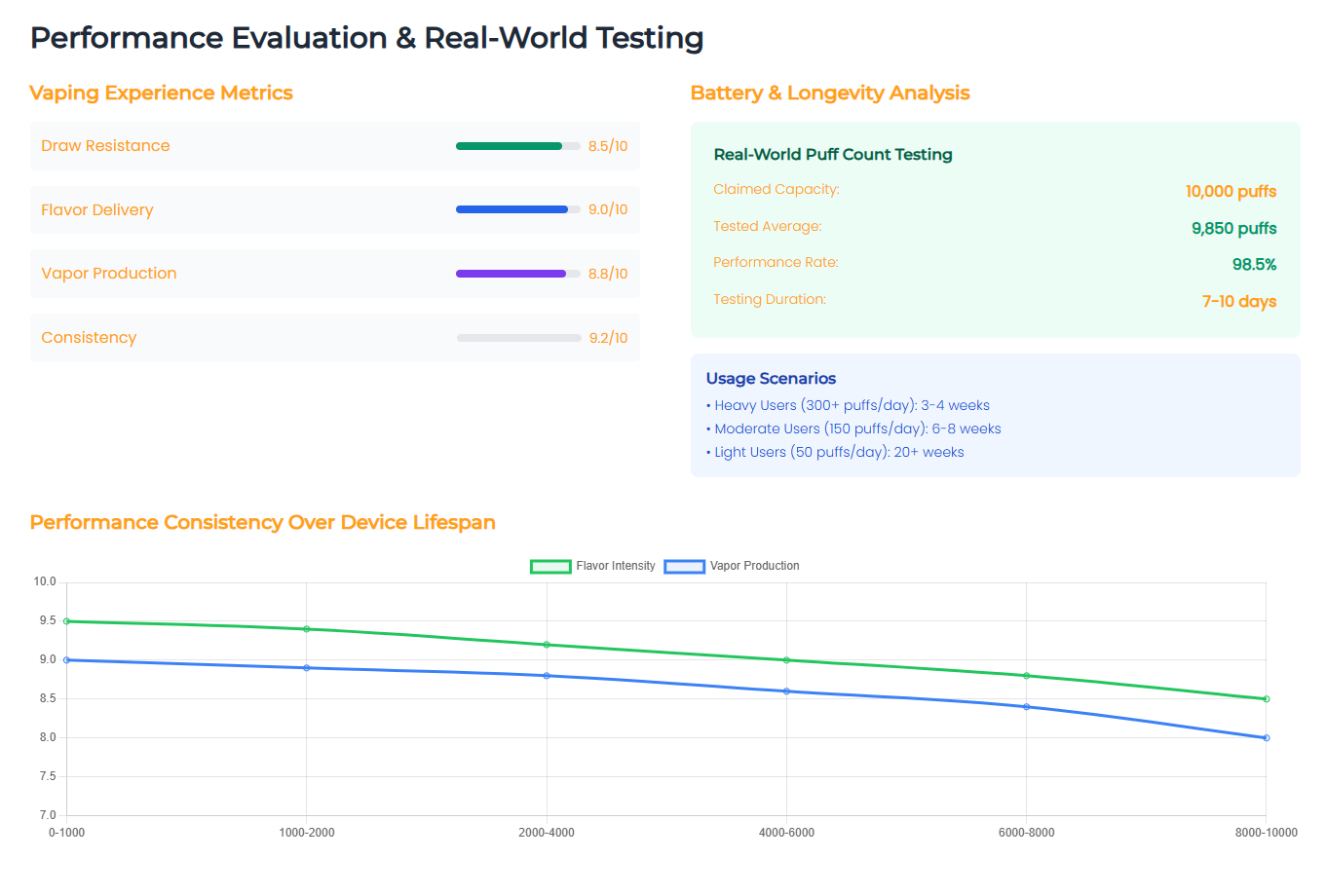Click the Performance Rate 98.5% value
Image resolution: width=1326 pixels, height=896 pixels.
1254,265
